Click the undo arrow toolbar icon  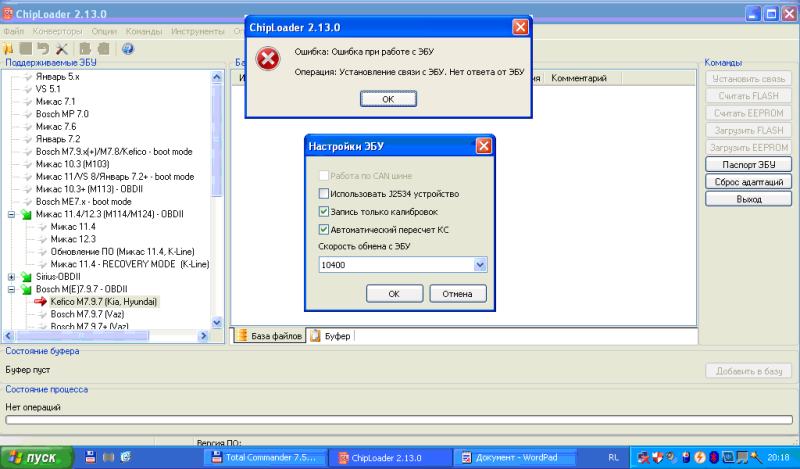[43, 48]
